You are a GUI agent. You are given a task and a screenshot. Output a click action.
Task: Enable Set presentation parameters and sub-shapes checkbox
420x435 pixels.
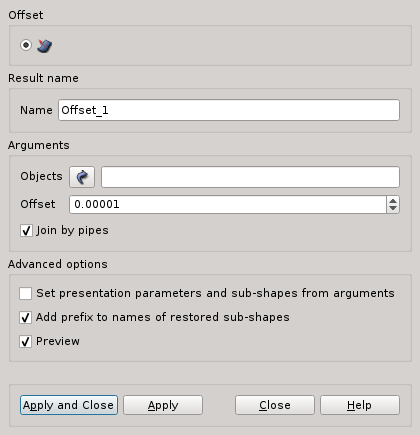26,294
